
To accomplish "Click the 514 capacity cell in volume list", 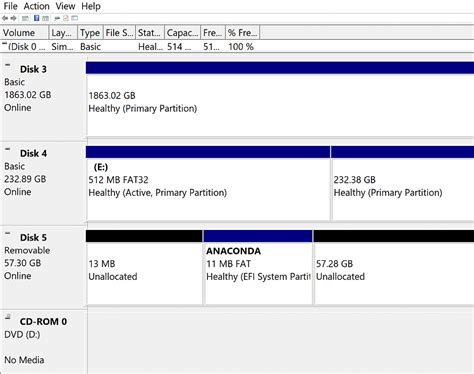I will [179, 47].
